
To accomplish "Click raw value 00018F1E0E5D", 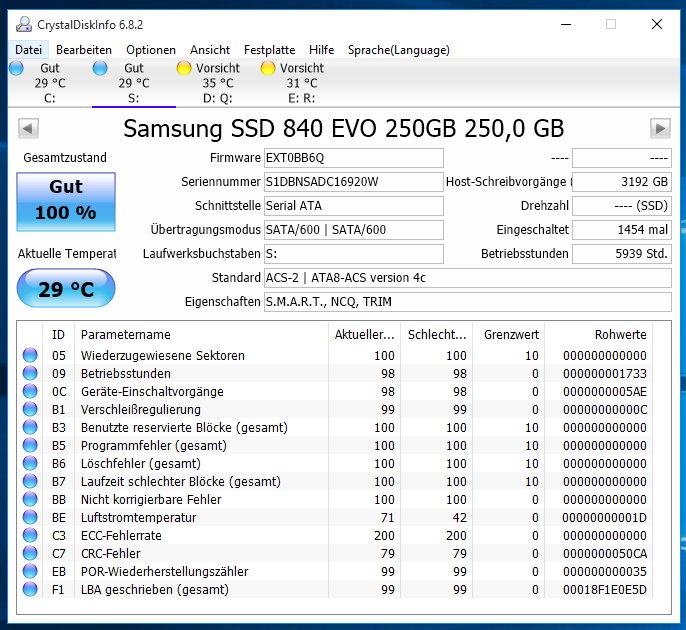I will [605, 590].
